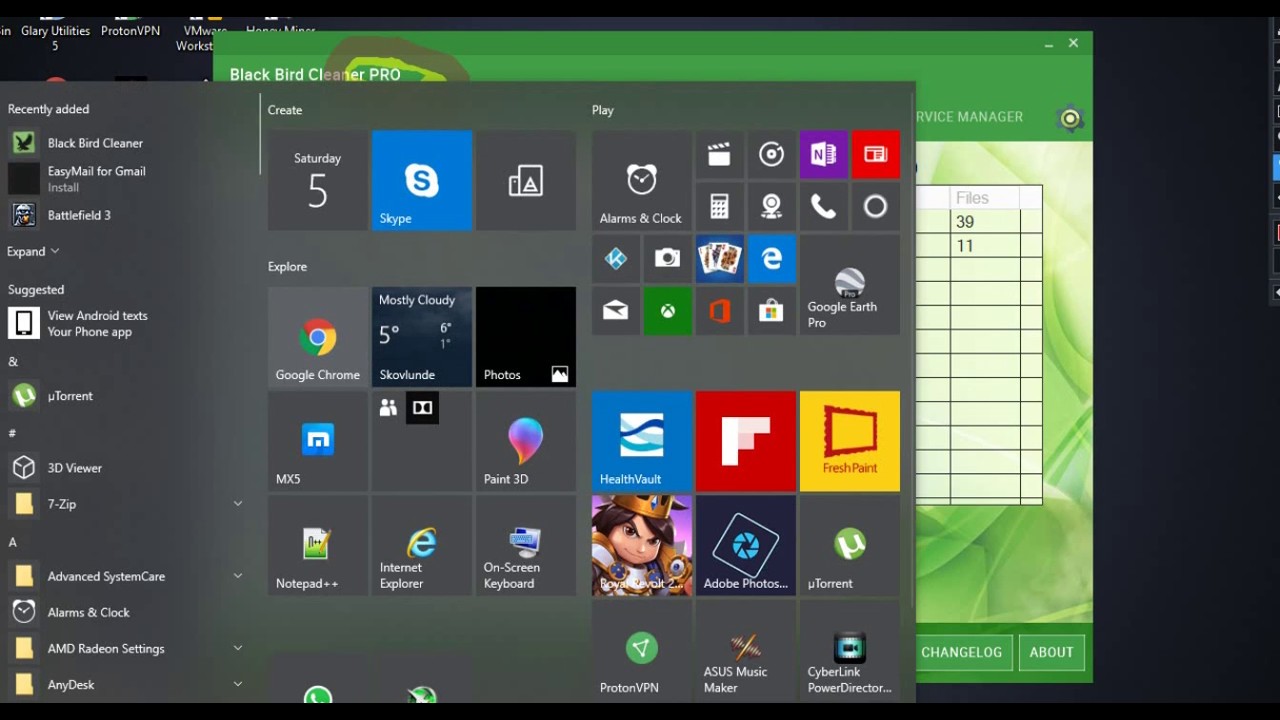Open the Royal Revolt 2 tile
The image size is (1280, 720).
pos(641,545)
